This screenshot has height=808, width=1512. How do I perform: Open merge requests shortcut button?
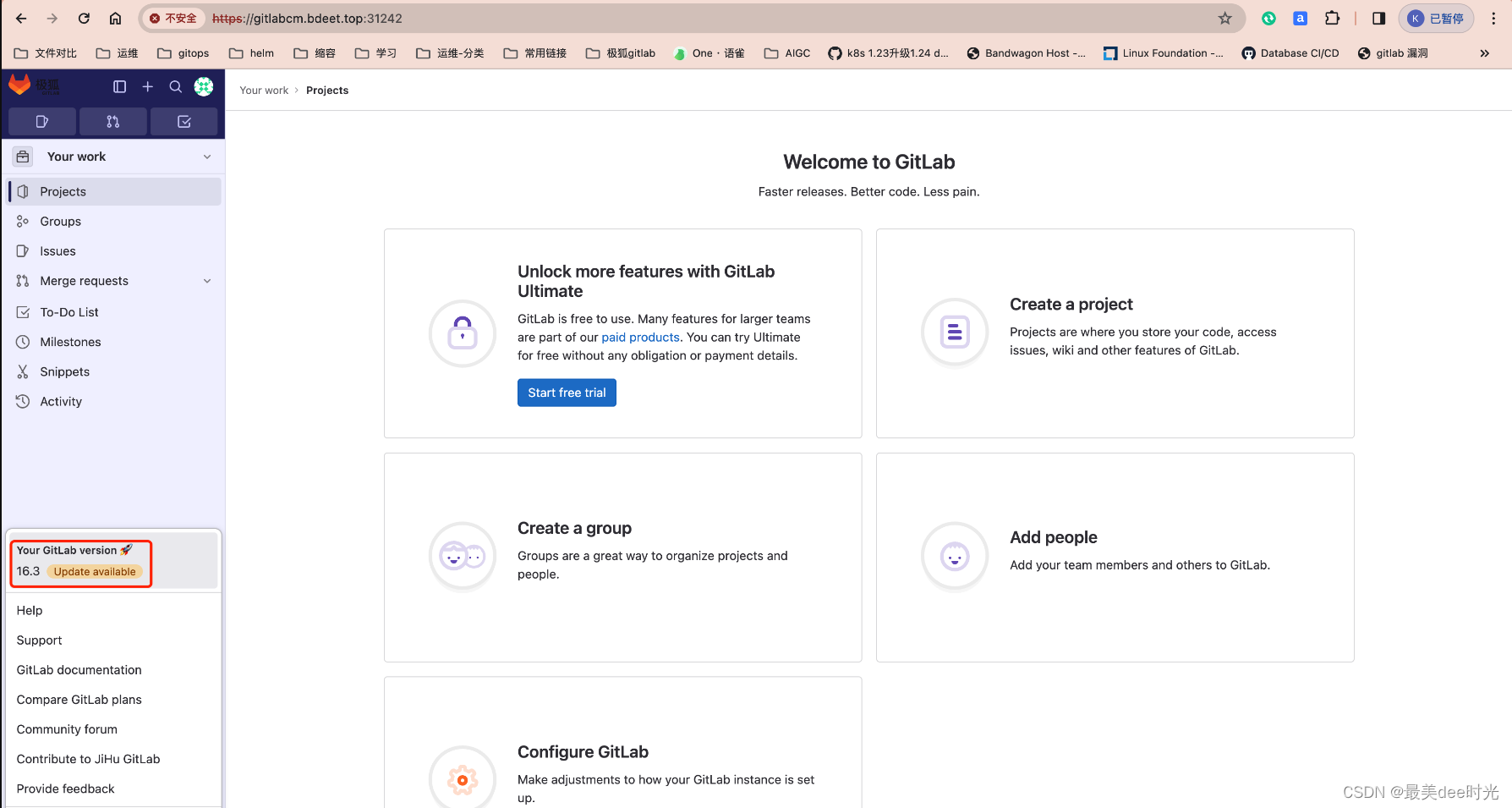(113, 122)
